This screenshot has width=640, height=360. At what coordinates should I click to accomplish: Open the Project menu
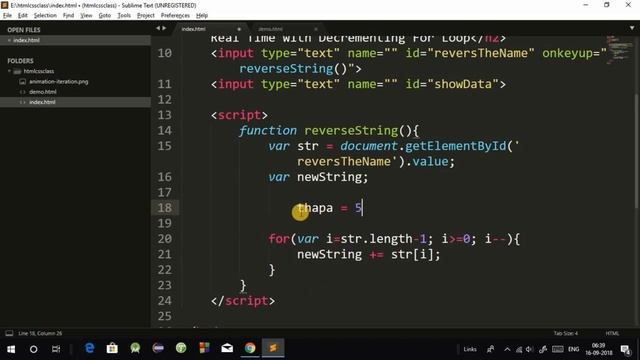pyautogui.click(x=146, y=16)
